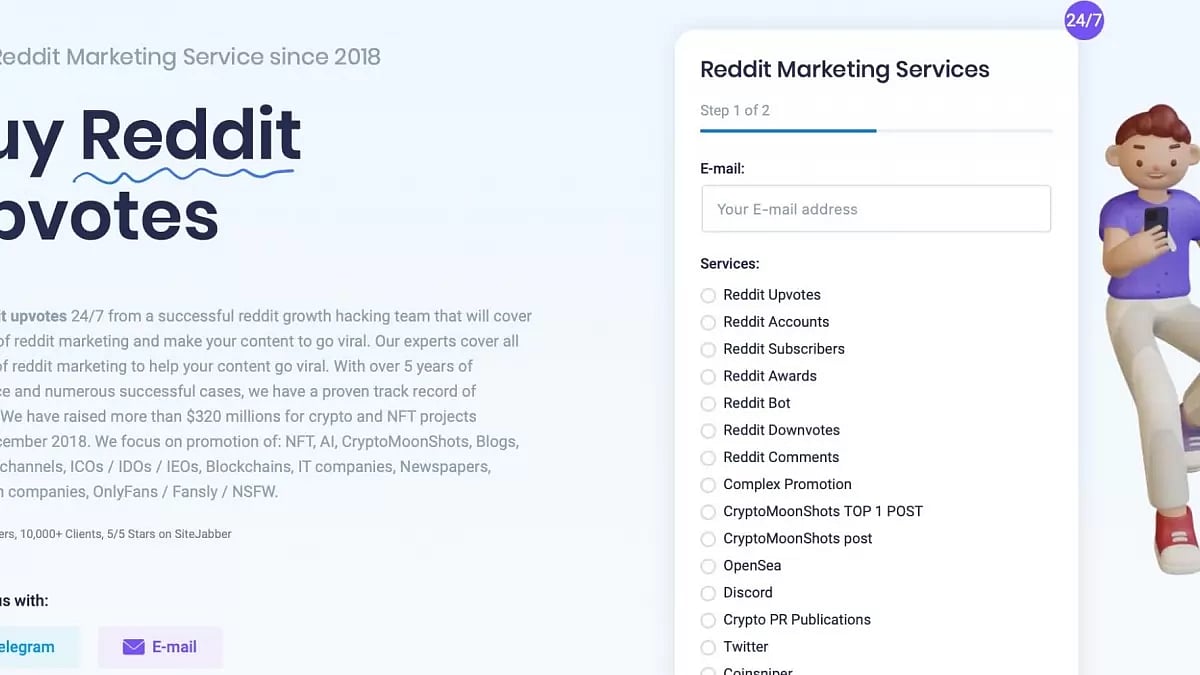Select the OpenSea service option
The width and height of the screenshot is (1200, 675).
click(x=708, y=565)
